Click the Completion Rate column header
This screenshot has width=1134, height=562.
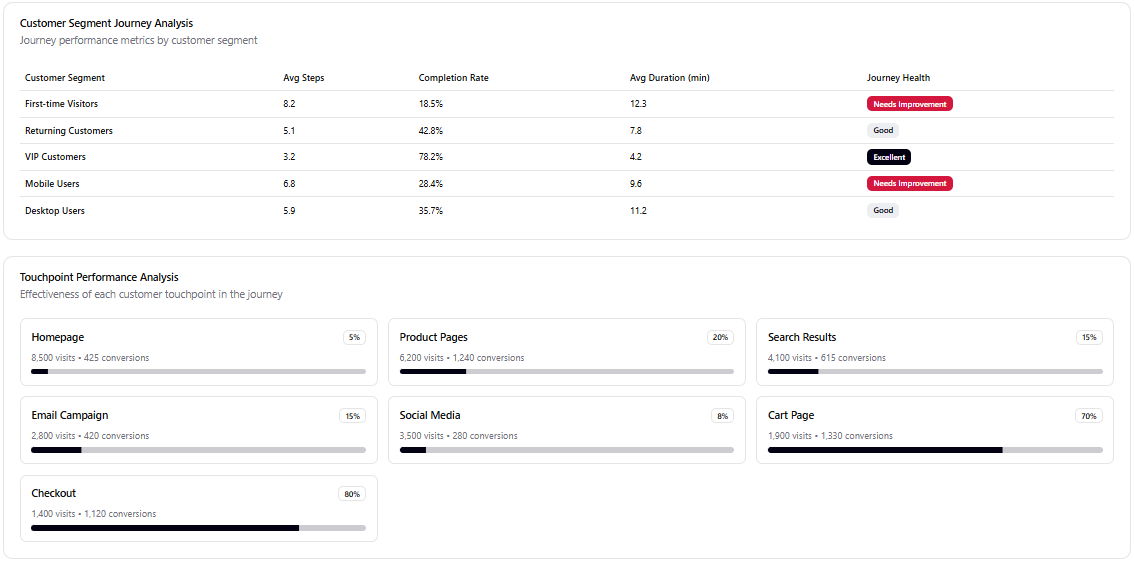click(453, 78)
